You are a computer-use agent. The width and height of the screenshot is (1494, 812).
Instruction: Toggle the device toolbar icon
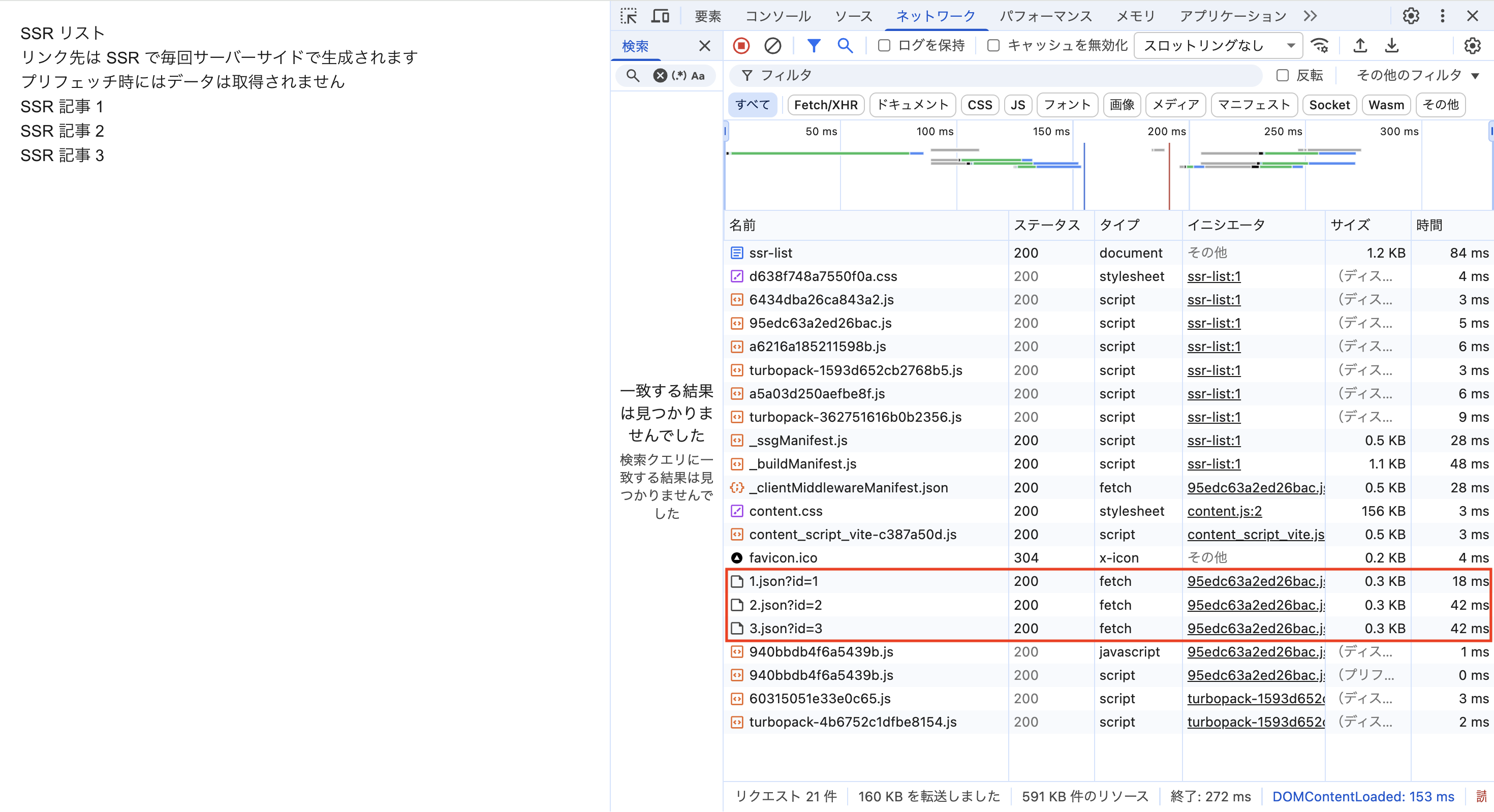point(660,16)
